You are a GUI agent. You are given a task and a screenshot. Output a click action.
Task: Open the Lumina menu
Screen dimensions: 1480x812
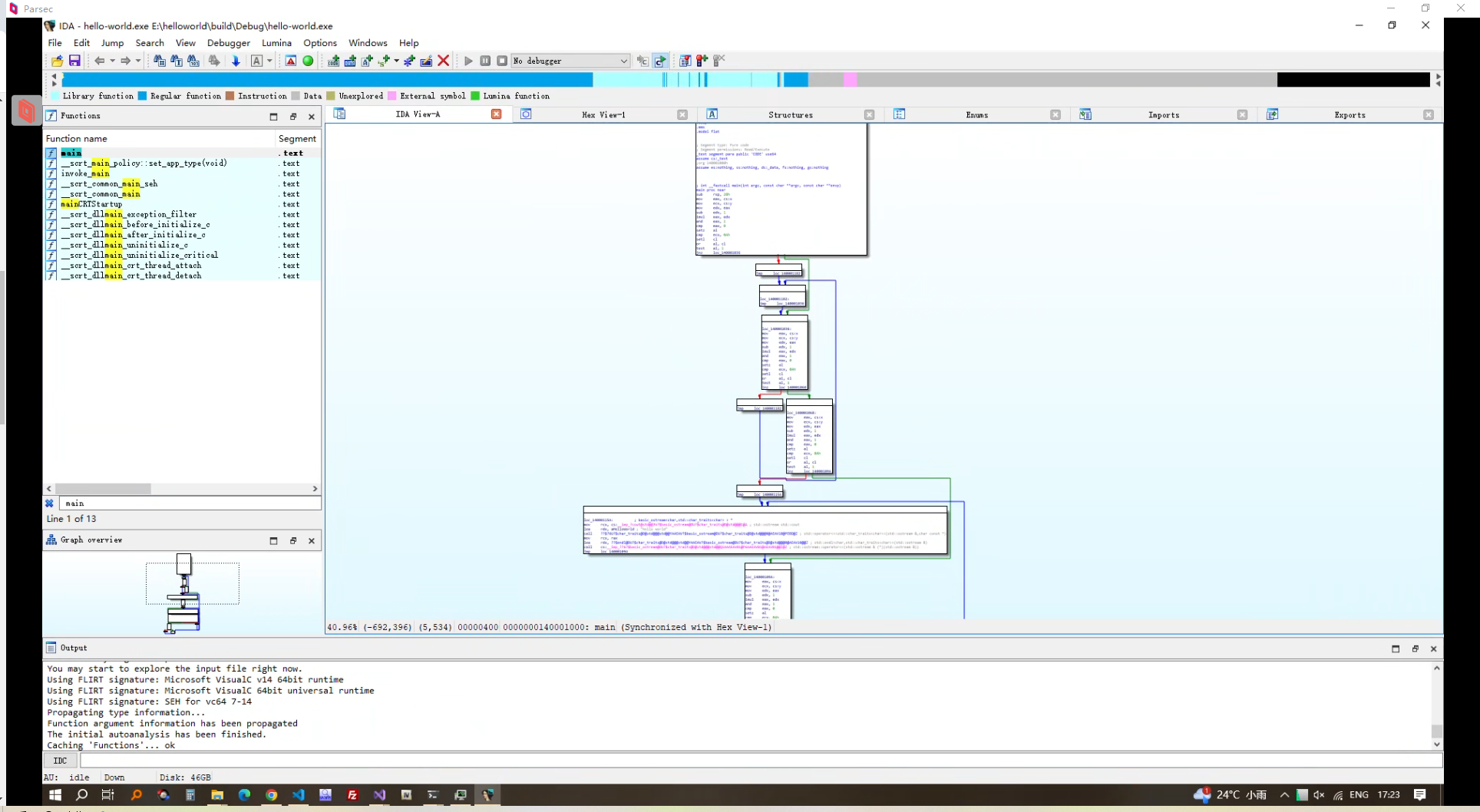point(276,43)
